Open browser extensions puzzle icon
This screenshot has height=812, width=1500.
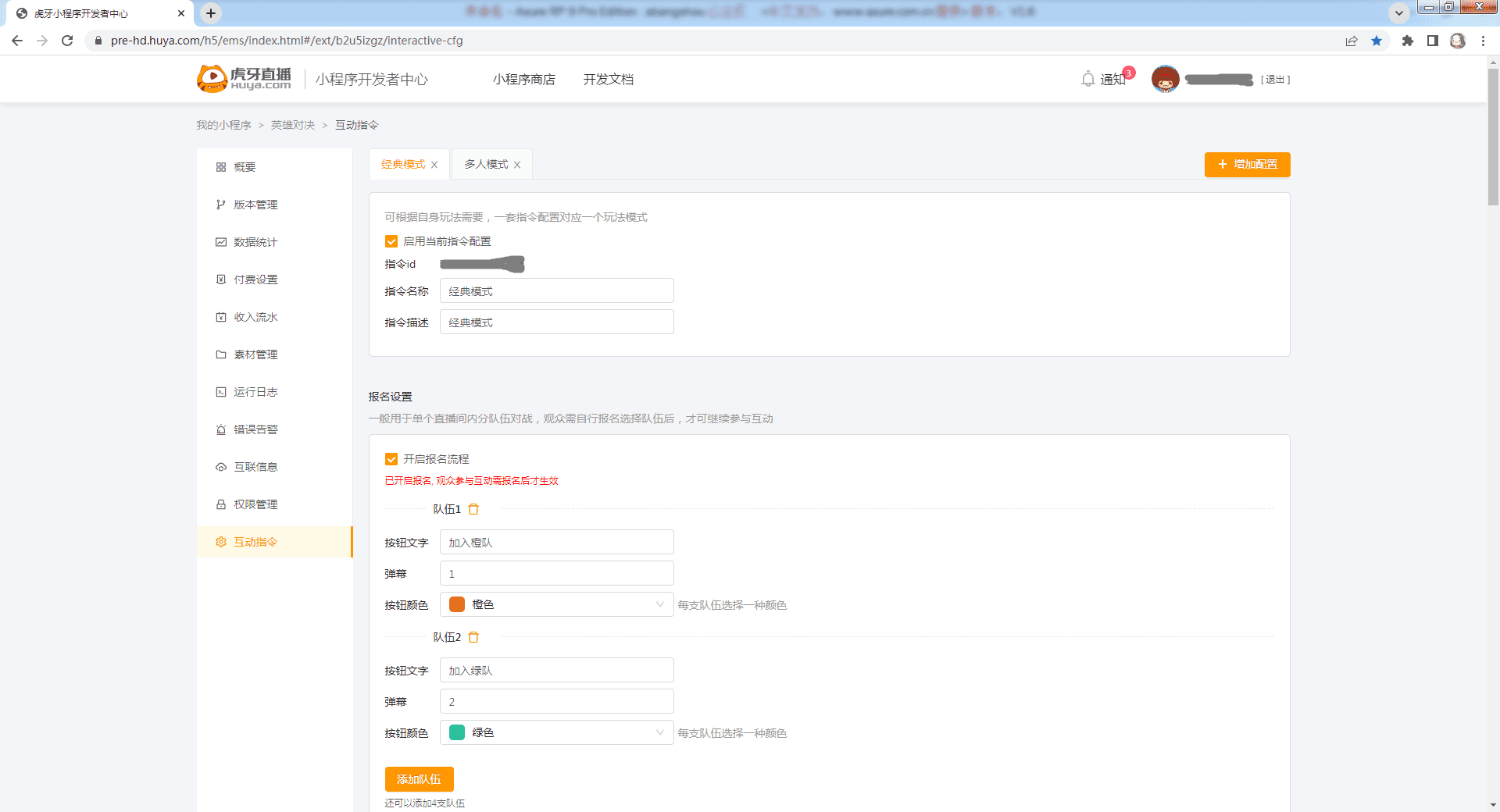pos(1407,41)
